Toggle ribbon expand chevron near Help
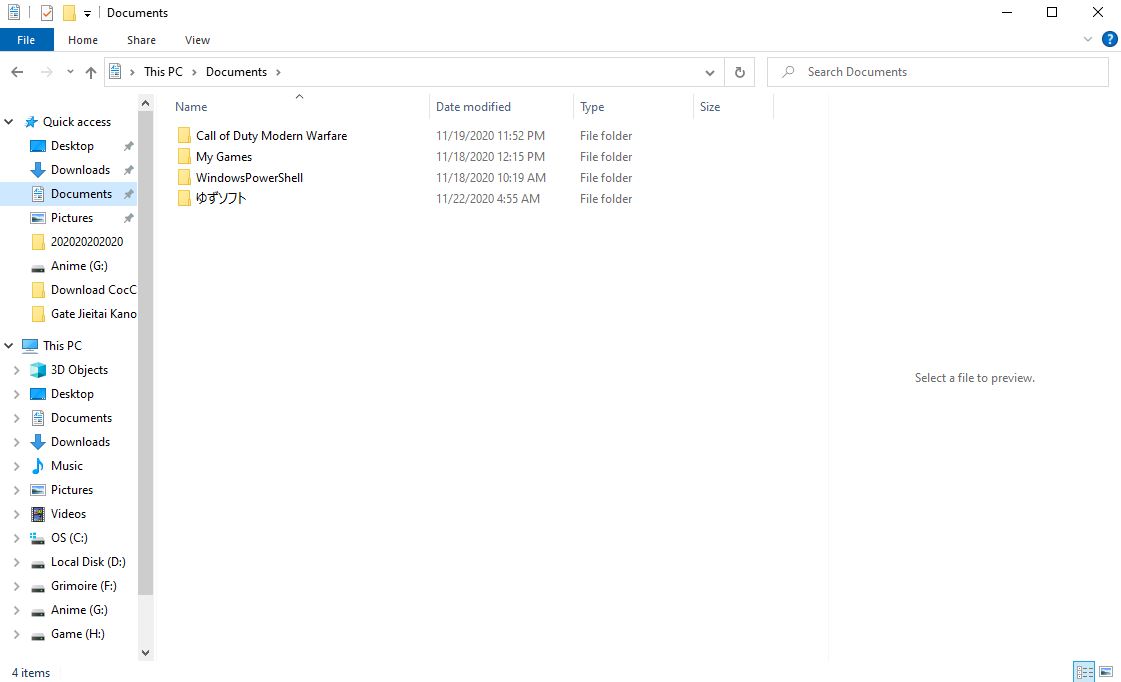This screenshot has height=682, width=1121. click(1088, 40)
